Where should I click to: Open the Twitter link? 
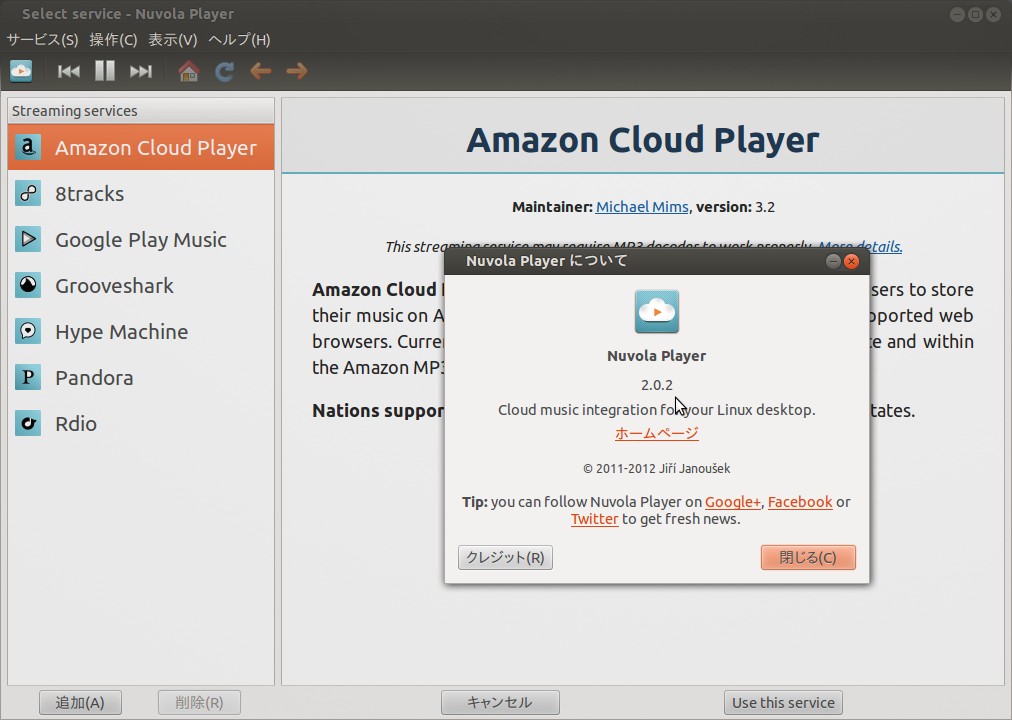[594, 519]
